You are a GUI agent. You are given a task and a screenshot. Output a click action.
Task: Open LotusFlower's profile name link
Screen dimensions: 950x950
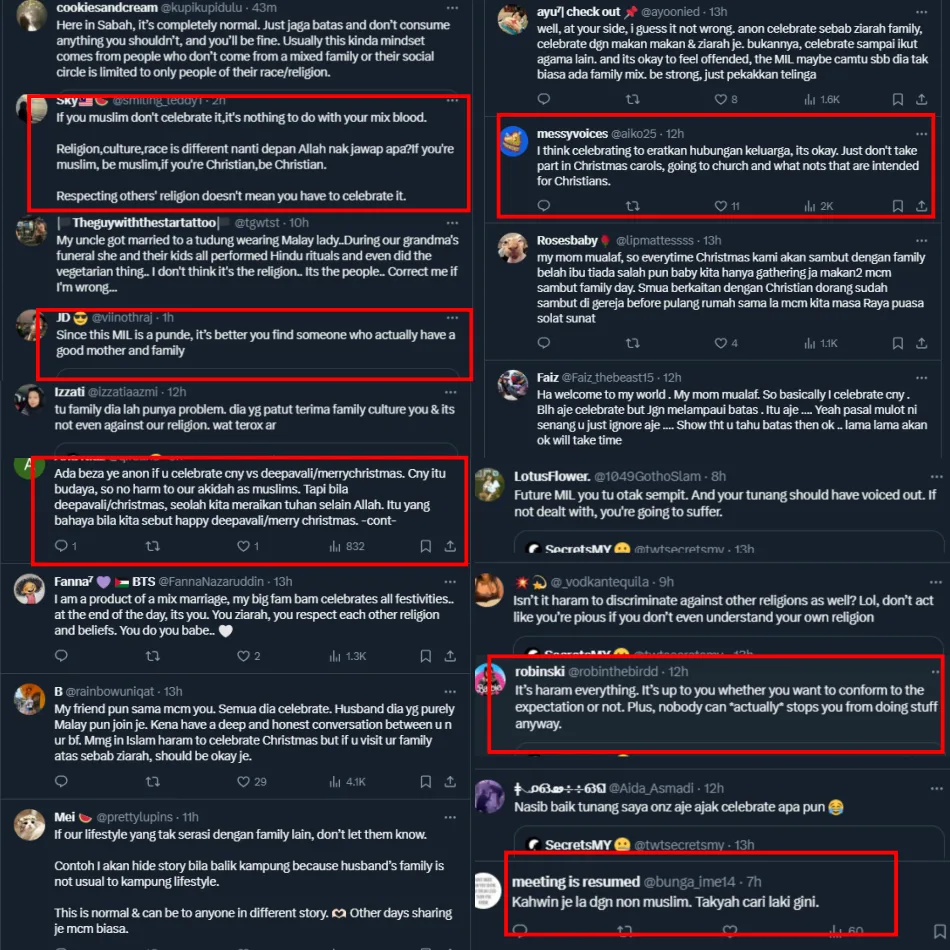552,476
